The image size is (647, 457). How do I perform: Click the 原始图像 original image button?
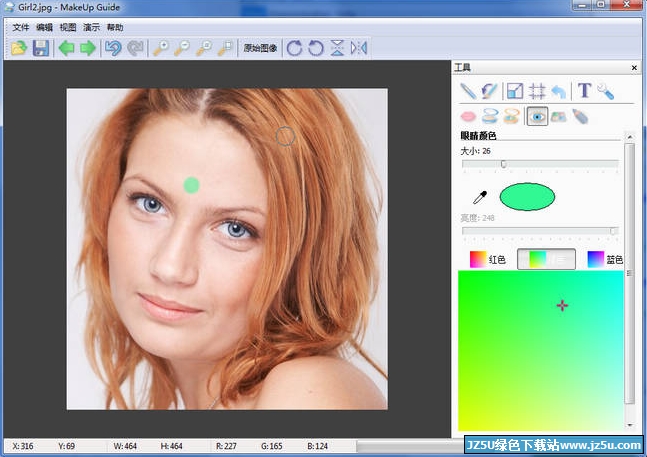(x=260, y=48)
